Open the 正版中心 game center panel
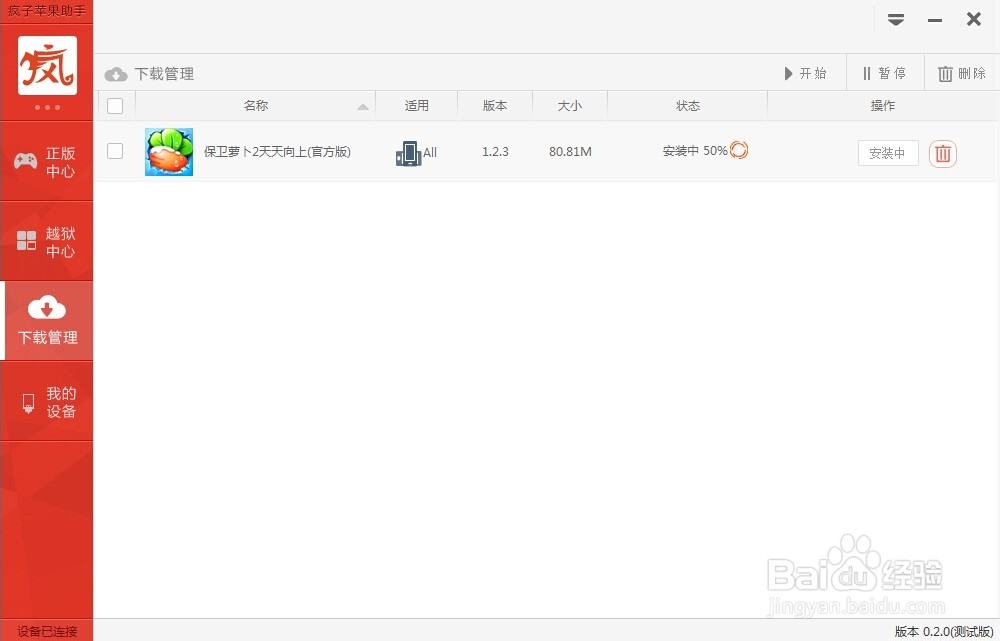The image size is (1000, 641). click(x=47, y=160)
